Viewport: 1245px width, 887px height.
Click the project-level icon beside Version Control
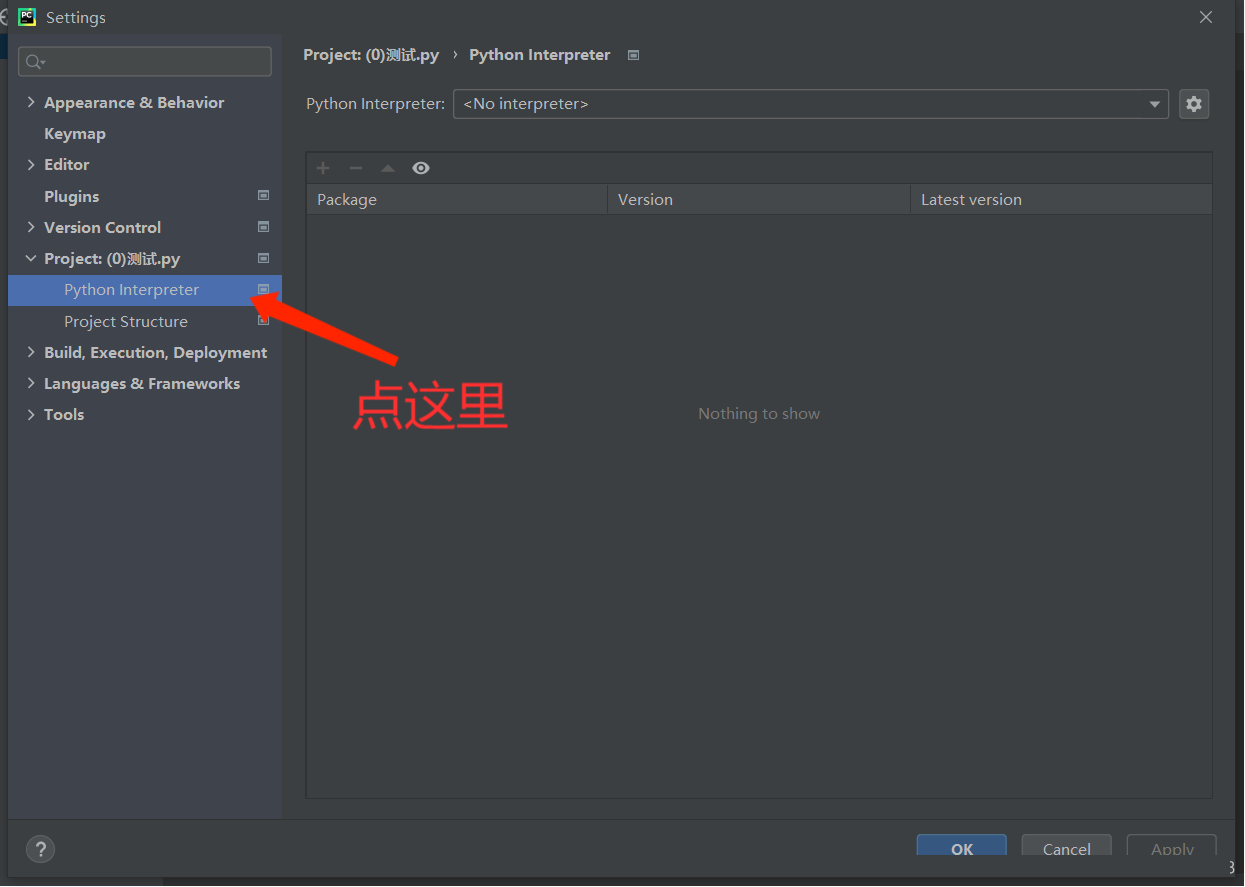point(264,227)
